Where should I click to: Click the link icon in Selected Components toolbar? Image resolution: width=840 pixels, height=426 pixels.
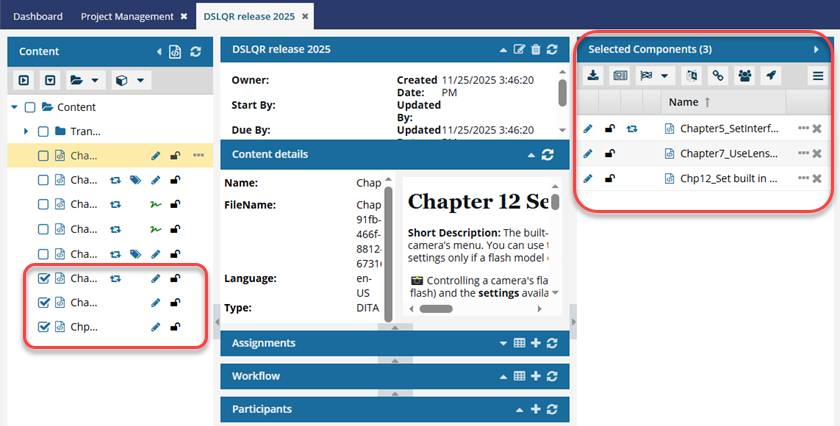pos(717,75)
